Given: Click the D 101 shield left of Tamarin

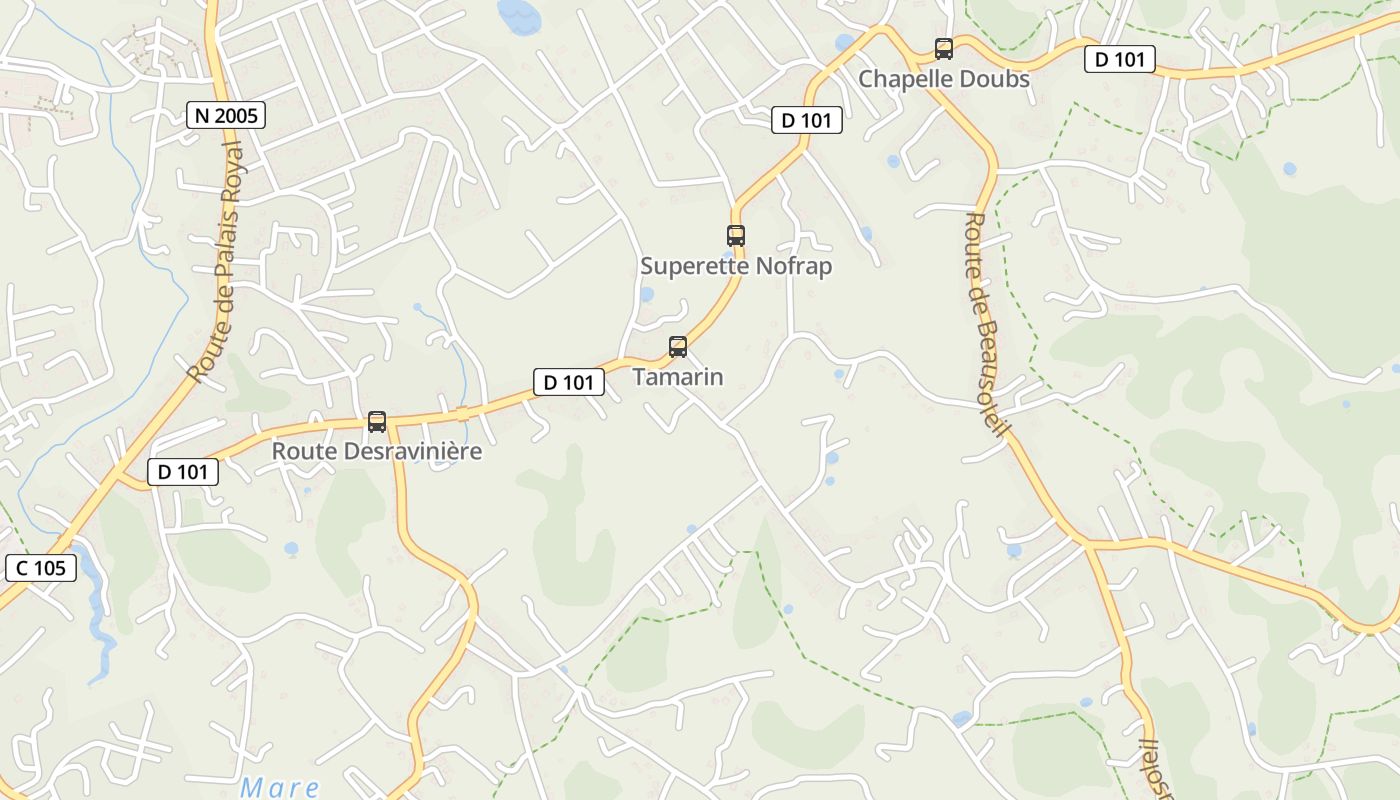Looking at the screenshot, I should (x=569, y=382).
